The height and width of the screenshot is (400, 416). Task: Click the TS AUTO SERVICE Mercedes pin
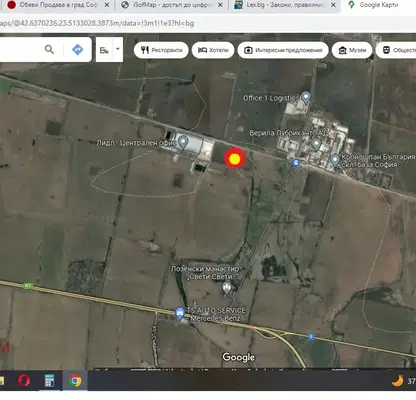click(180, 313)
